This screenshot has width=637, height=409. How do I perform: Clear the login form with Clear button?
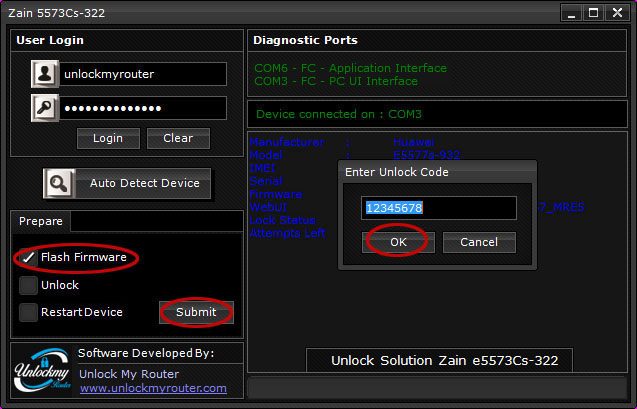178,138
